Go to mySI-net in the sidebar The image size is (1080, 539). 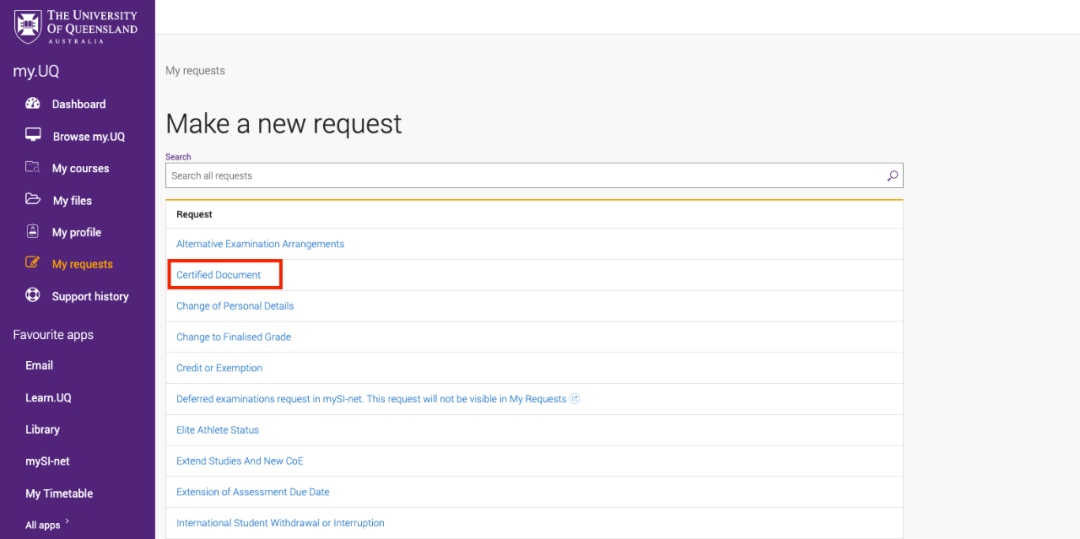pyautogui.click(x=47, y=462)
